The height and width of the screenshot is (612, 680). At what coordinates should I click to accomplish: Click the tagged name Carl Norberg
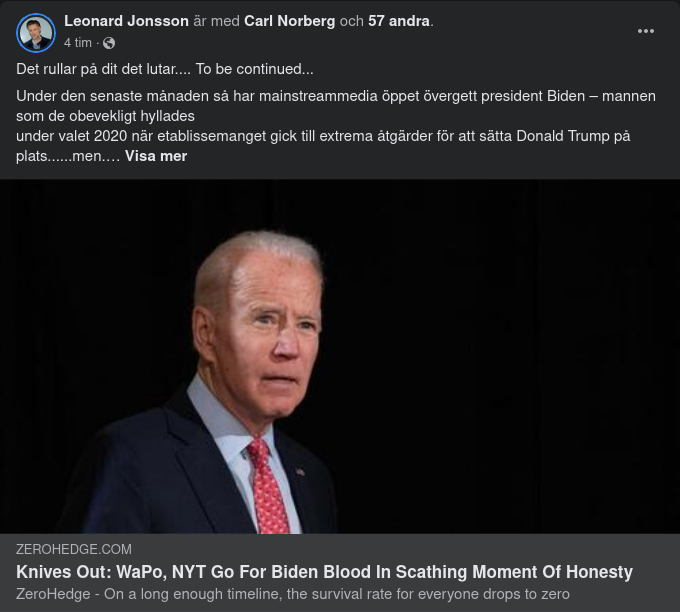pyautogui.click(x=290, y=21)
